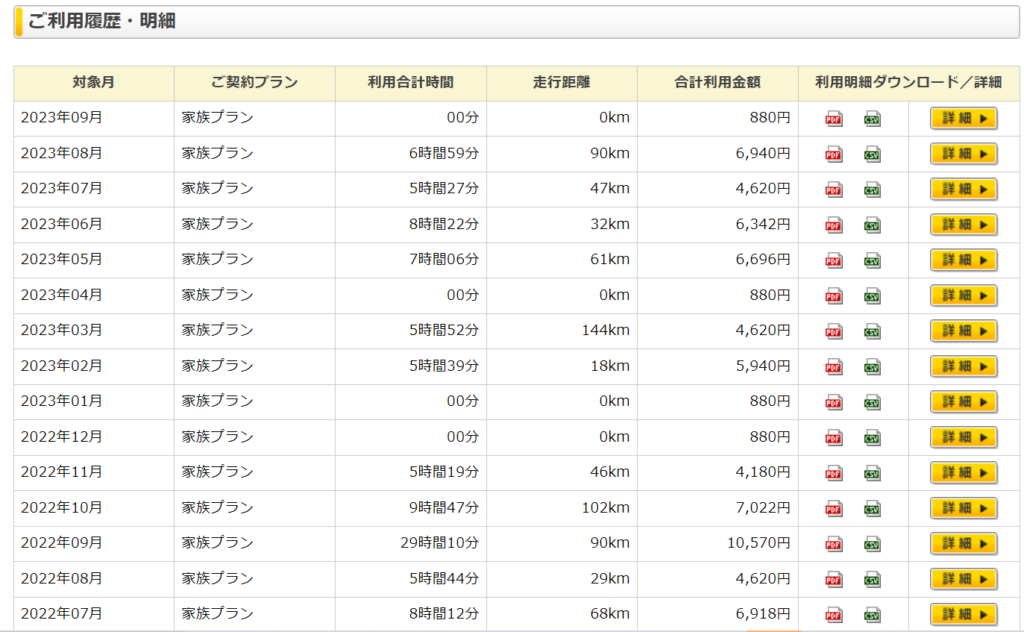Download the PDF for 2022年07月
Viewport: 1024px width, 632px height.
[x=833, y=614]
